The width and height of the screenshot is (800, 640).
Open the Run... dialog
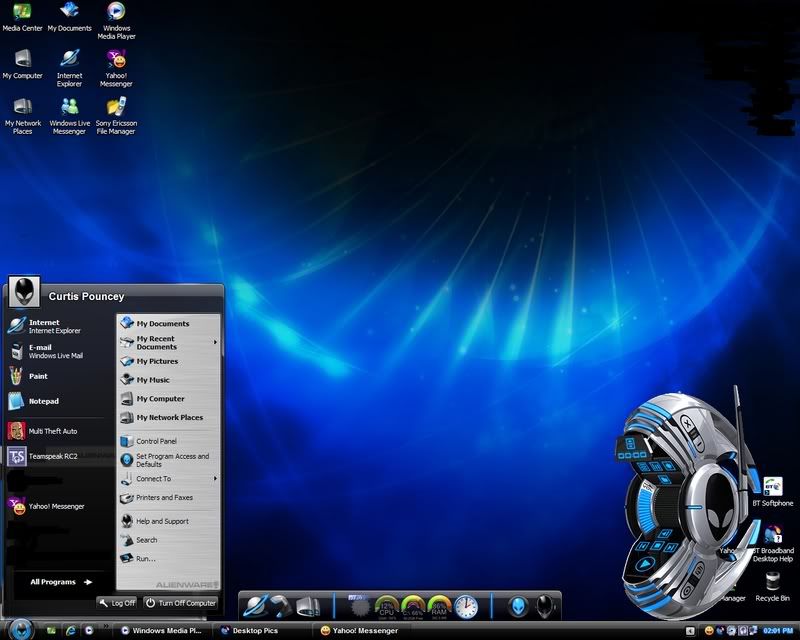point(169,559)
